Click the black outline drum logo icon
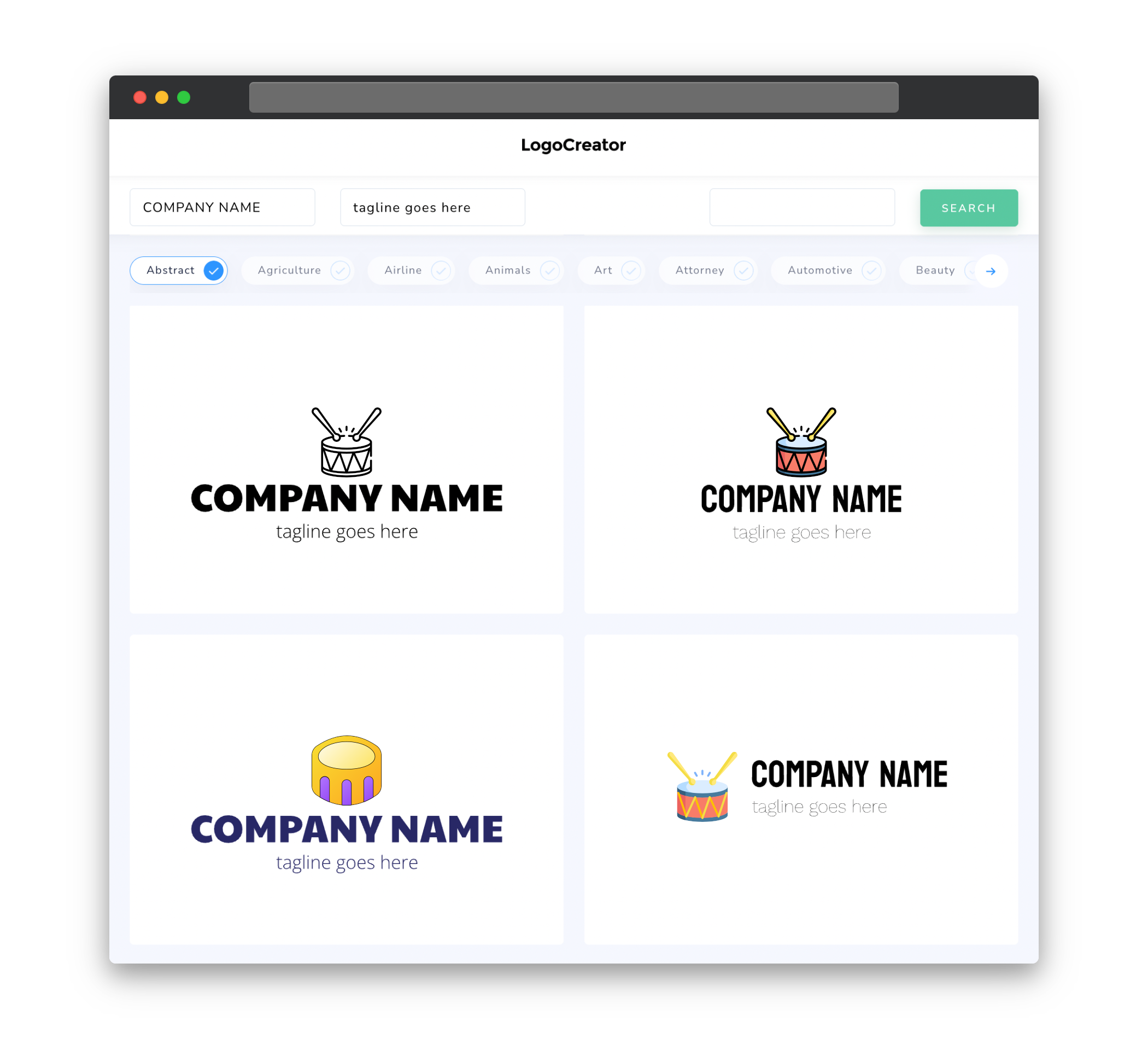 tap(347, 442)
